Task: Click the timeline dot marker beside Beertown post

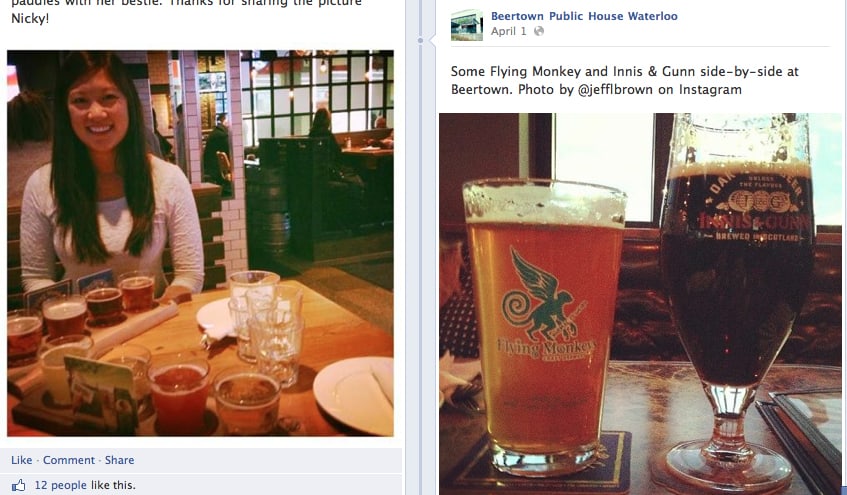Action: coord(420,40)
